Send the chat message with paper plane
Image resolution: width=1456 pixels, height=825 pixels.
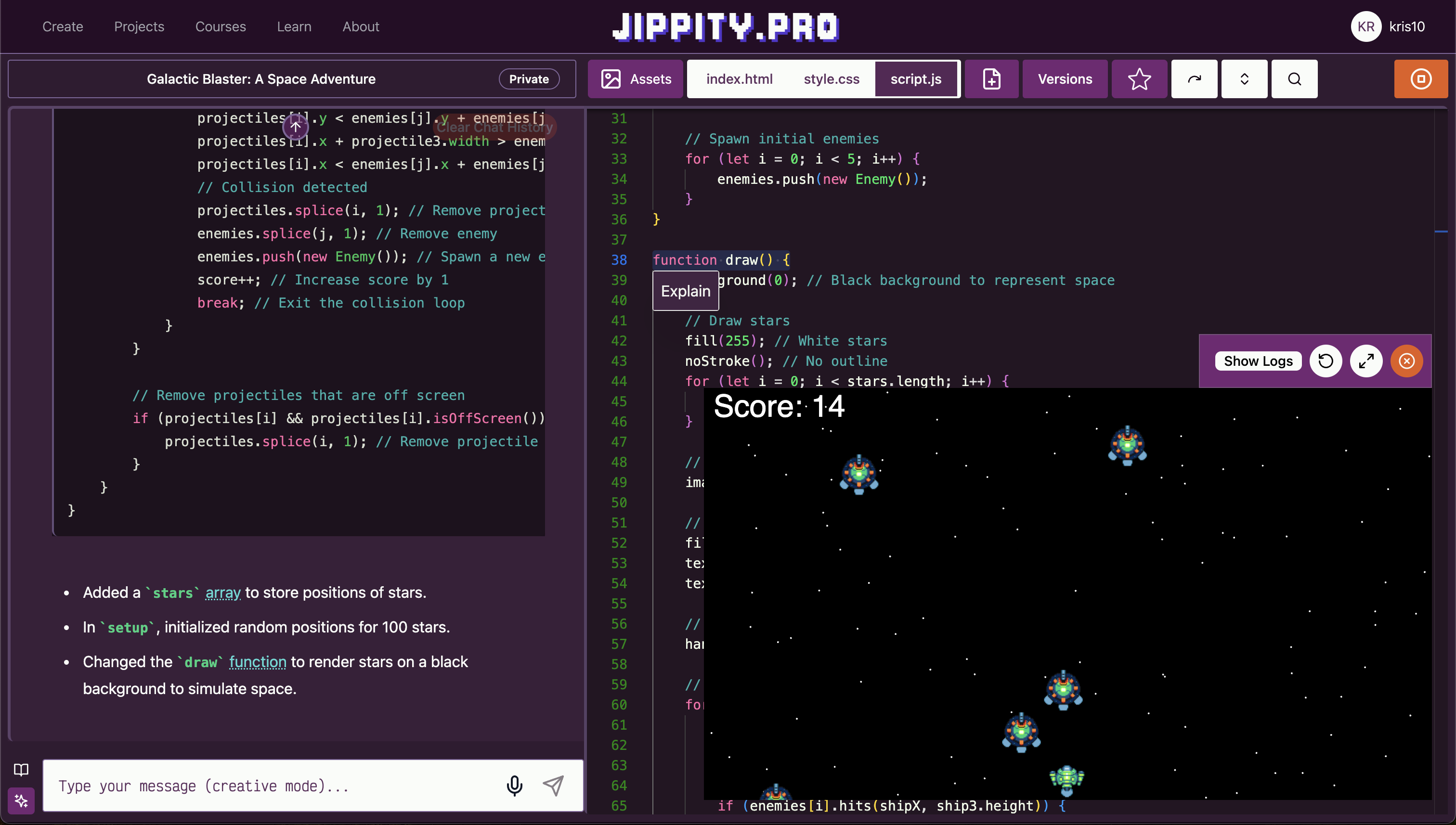click(553, 786)
